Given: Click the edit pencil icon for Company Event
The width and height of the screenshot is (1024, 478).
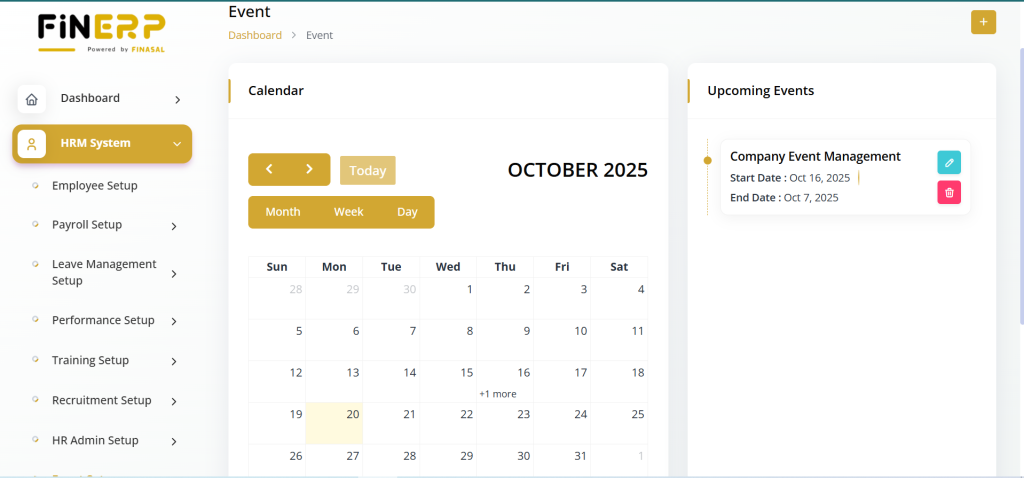Looking at the screenshot, I should point(949,163).
